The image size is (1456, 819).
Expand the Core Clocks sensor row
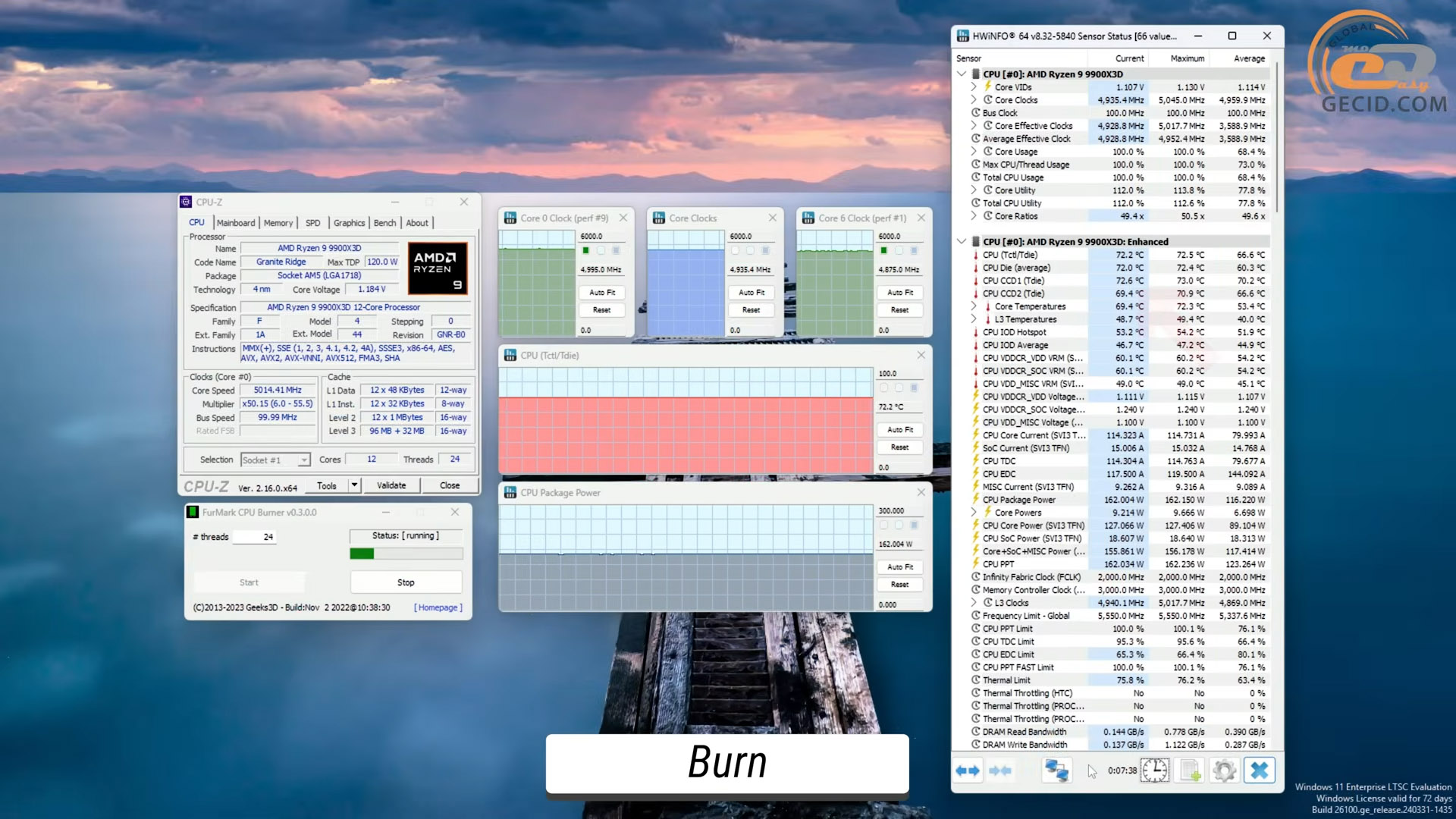(x=974, y=100)
